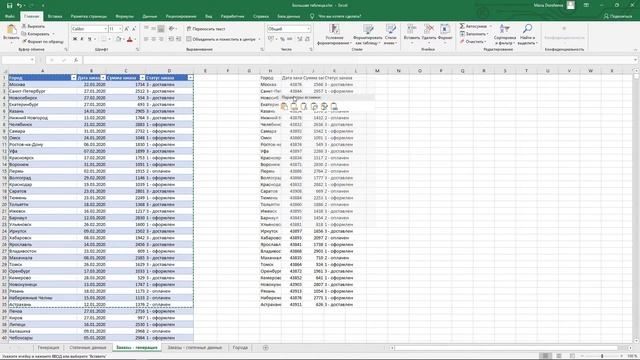640x360 pixels.
Task: Click the user account avatar
Action: (x=571, y=5)
